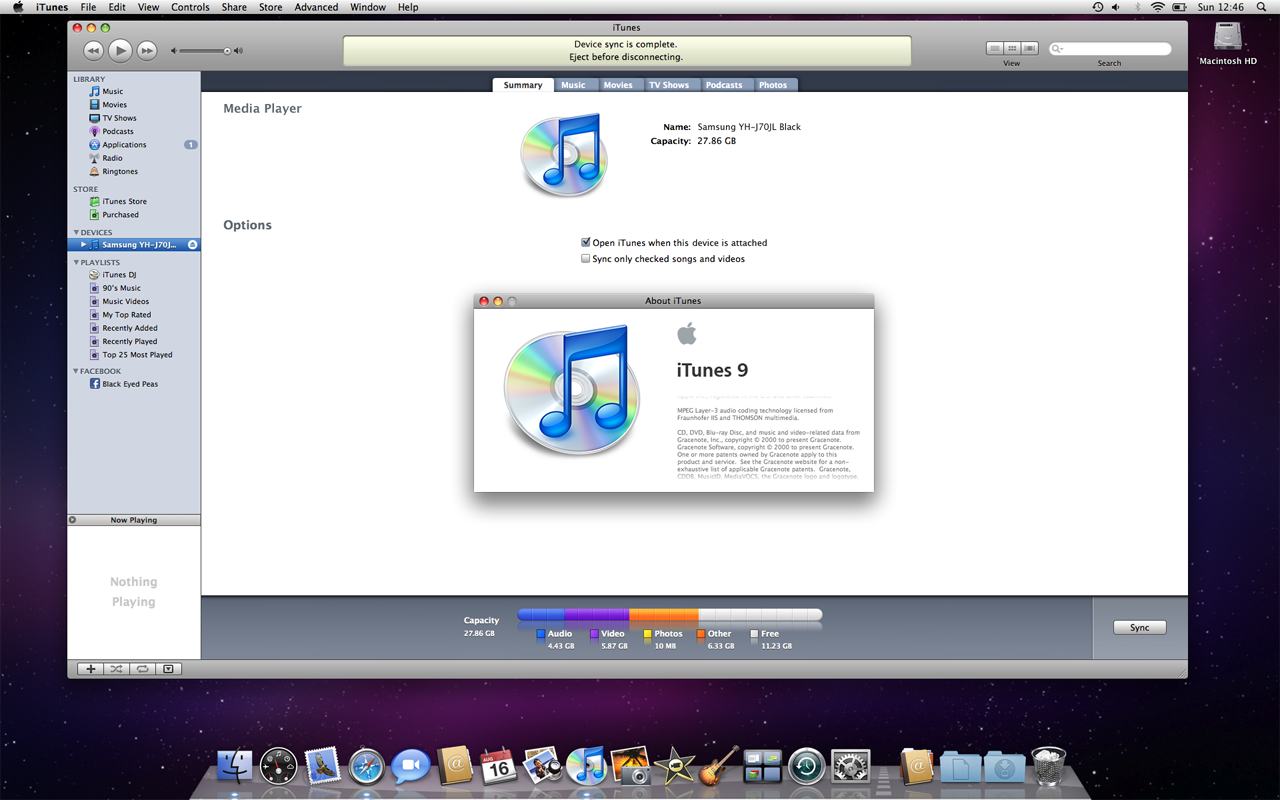The image size is (1280, 800).
Task: Open the Advanced menu
Action: (x=316, y=7)
